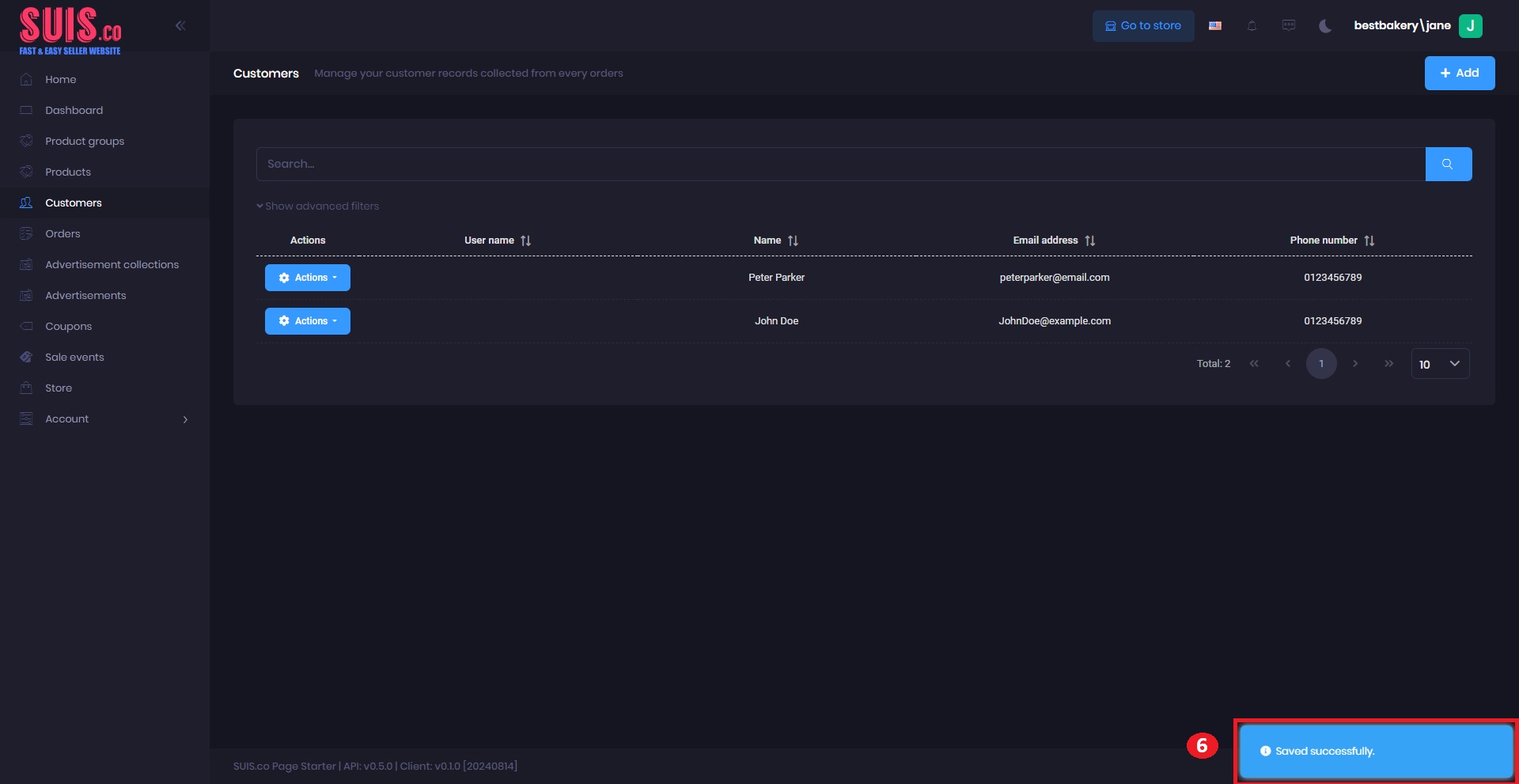Click the Orders icon in sidebar
This screenshot has height=784, width=1519.
pyautogui.click(x=26, y=233)
